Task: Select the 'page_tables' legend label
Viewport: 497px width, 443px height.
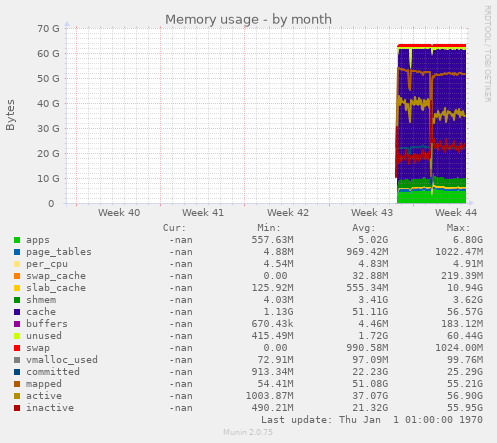Action: [59, 252]
